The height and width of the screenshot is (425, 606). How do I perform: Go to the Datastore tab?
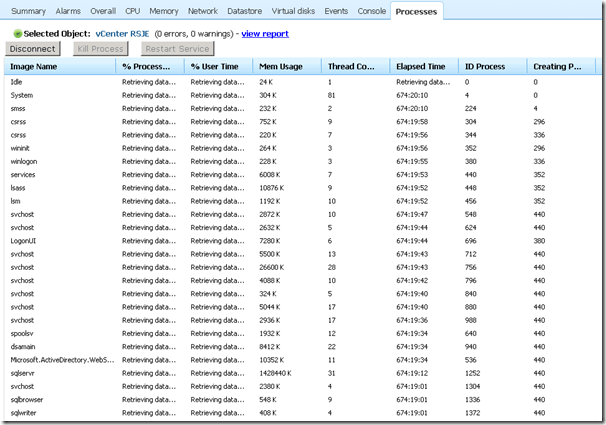245,11
